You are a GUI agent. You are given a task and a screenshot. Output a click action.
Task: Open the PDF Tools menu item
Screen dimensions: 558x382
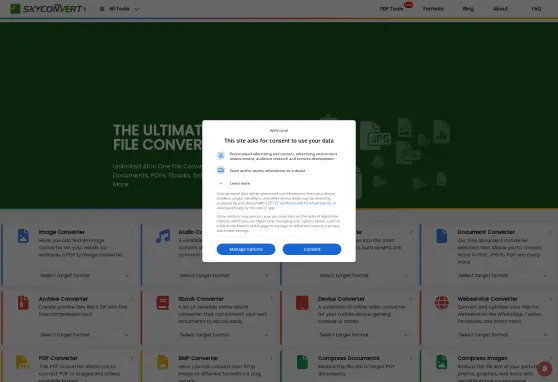pos(391,9)
